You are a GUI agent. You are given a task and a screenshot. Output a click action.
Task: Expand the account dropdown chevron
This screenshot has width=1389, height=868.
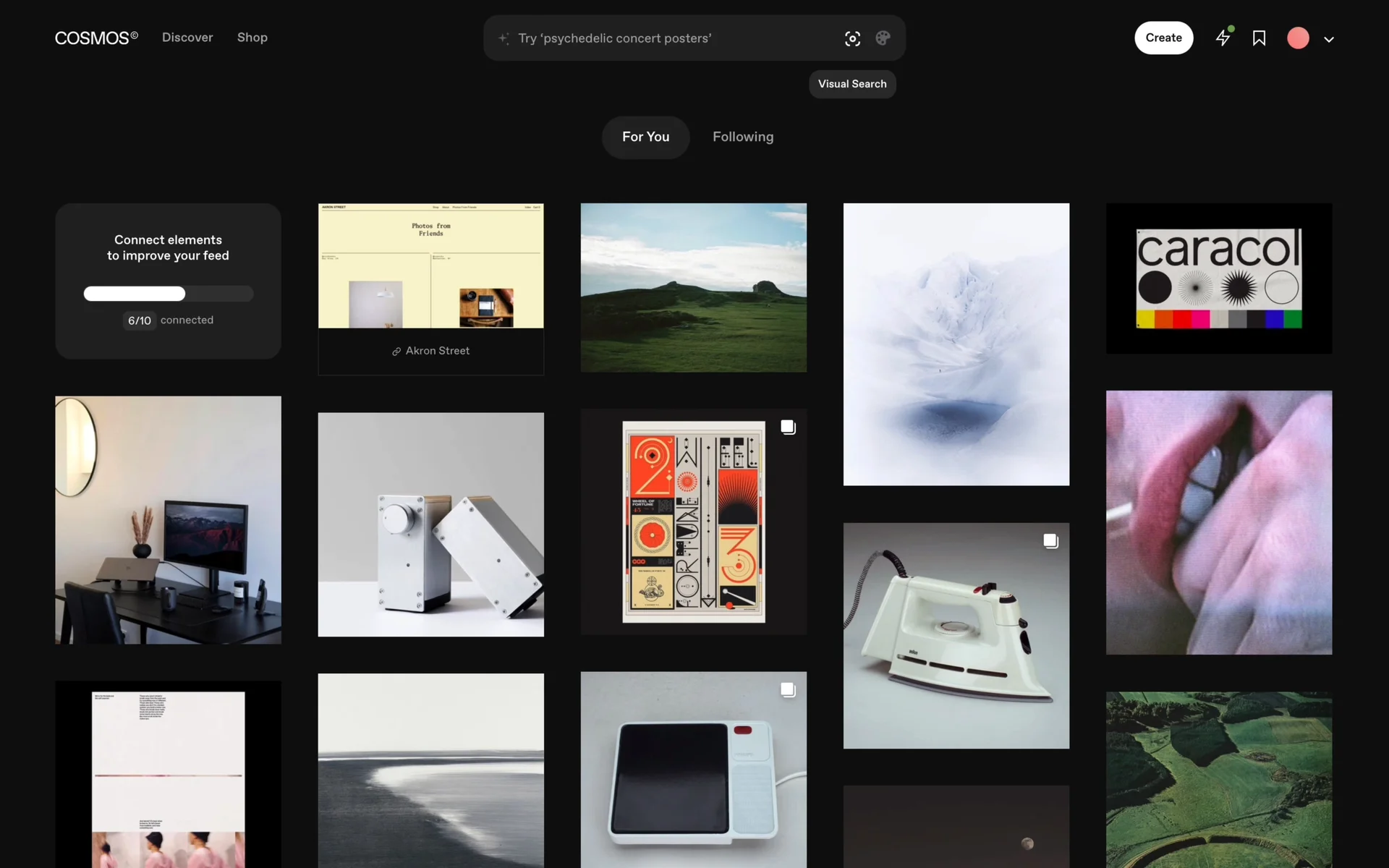pos(1329,40)
